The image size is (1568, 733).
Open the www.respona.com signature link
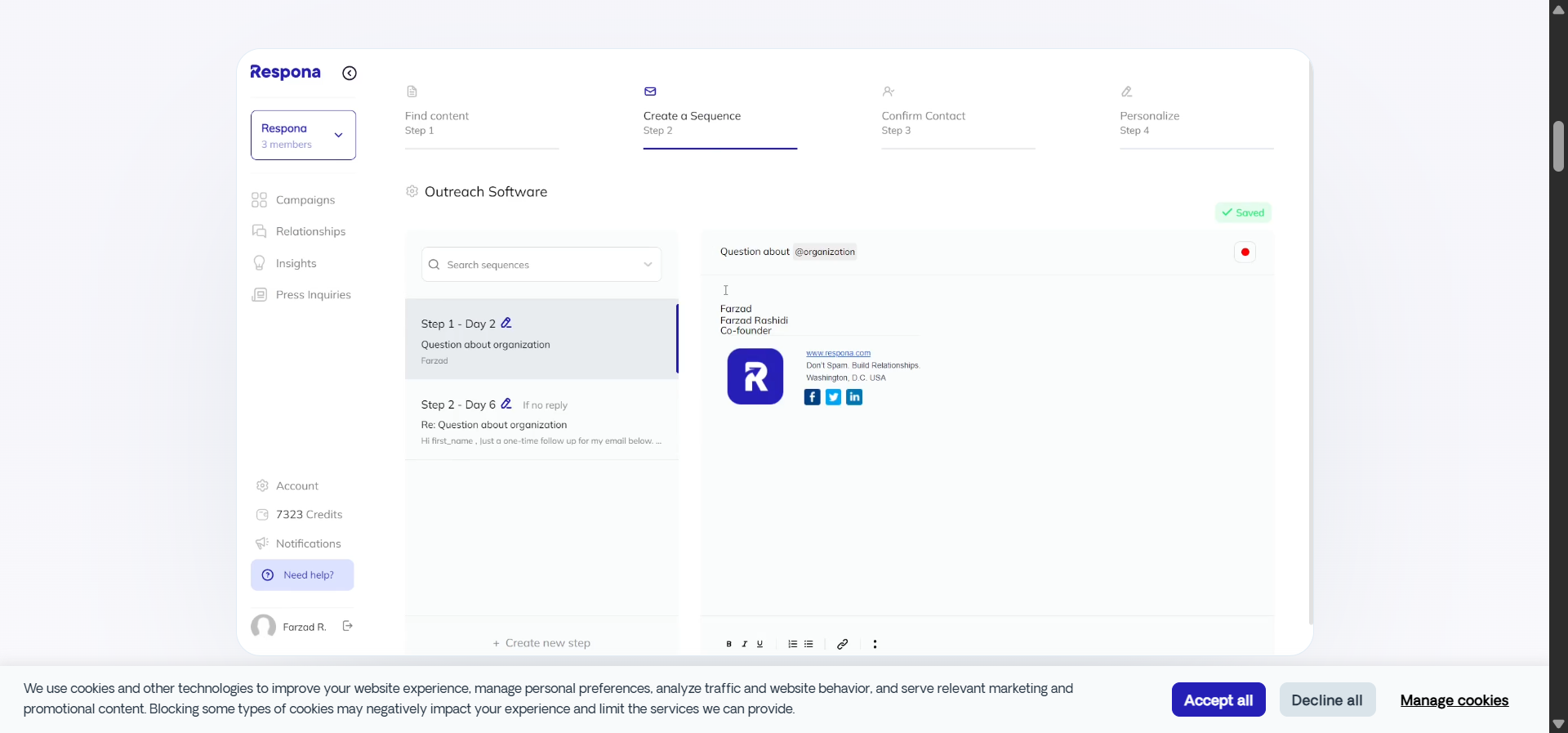(x=838, y=353)
